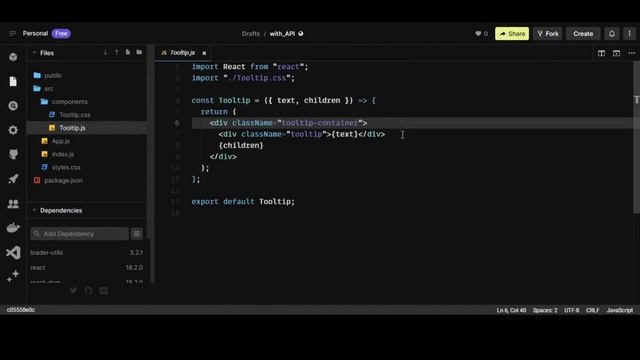Viewport: 640px width, 360px height.
Task: Open the Live collaboration people icon
Action: pyautogui.click(x=13, y=203)
